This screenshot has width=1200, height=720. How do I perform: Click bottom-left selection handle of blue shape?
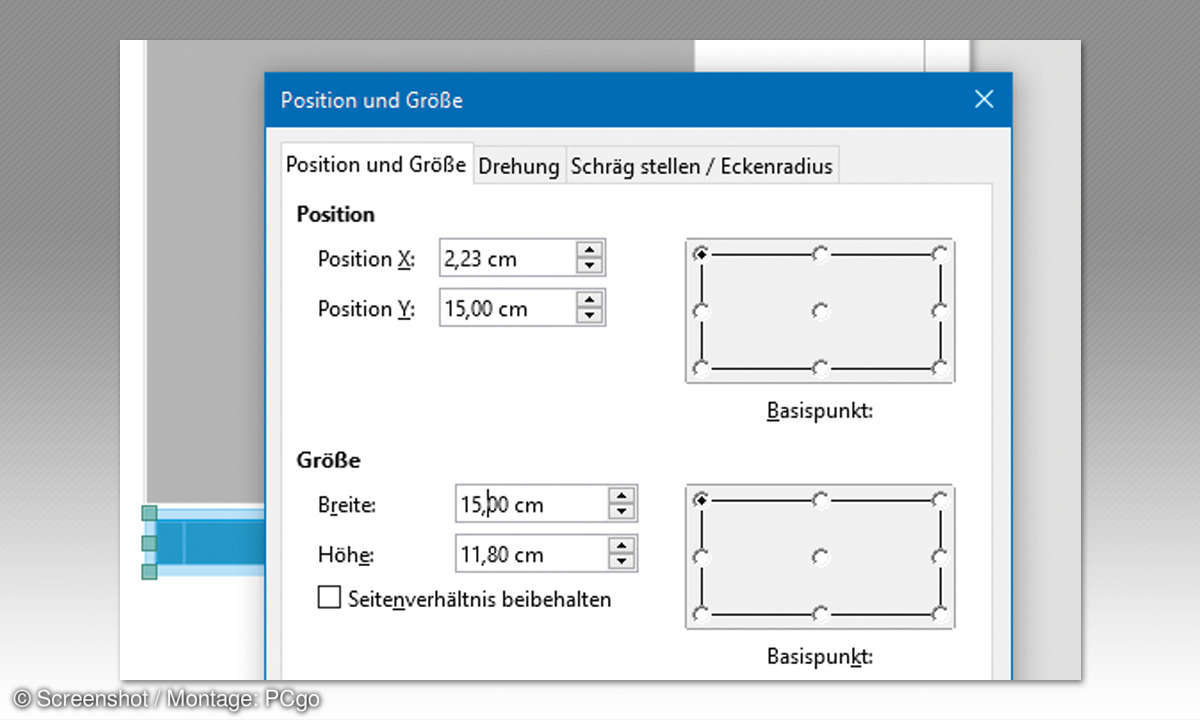(x=149, y=572)
